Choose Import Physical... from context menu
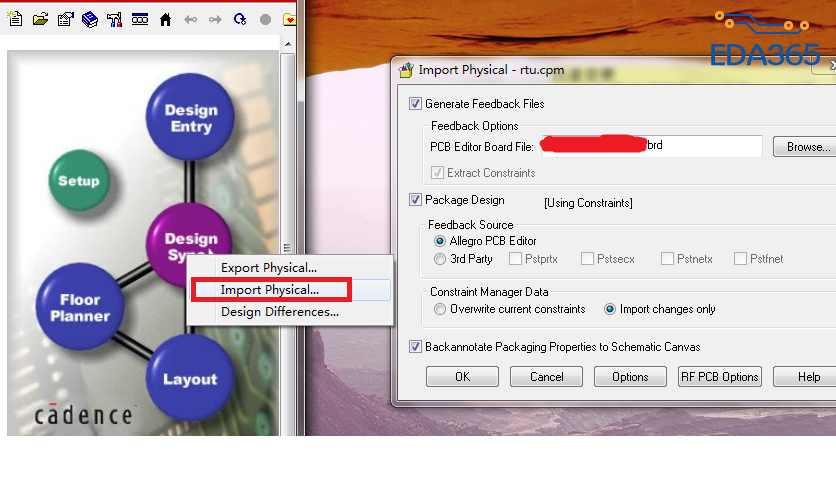836x490 pixels. [x=291, y=290]
